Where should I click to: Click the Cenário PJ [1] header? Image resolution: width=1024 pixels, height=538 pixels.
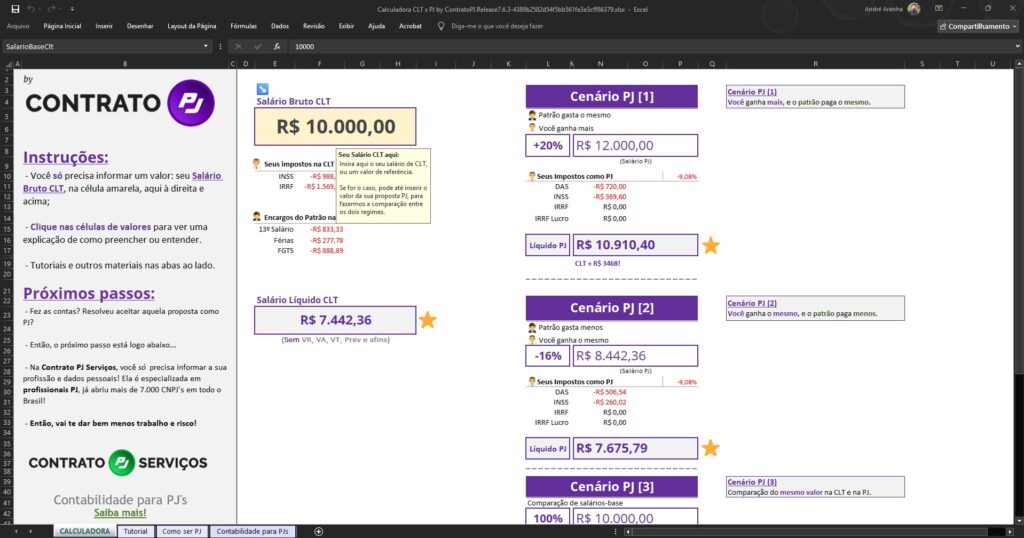[611, 97]
